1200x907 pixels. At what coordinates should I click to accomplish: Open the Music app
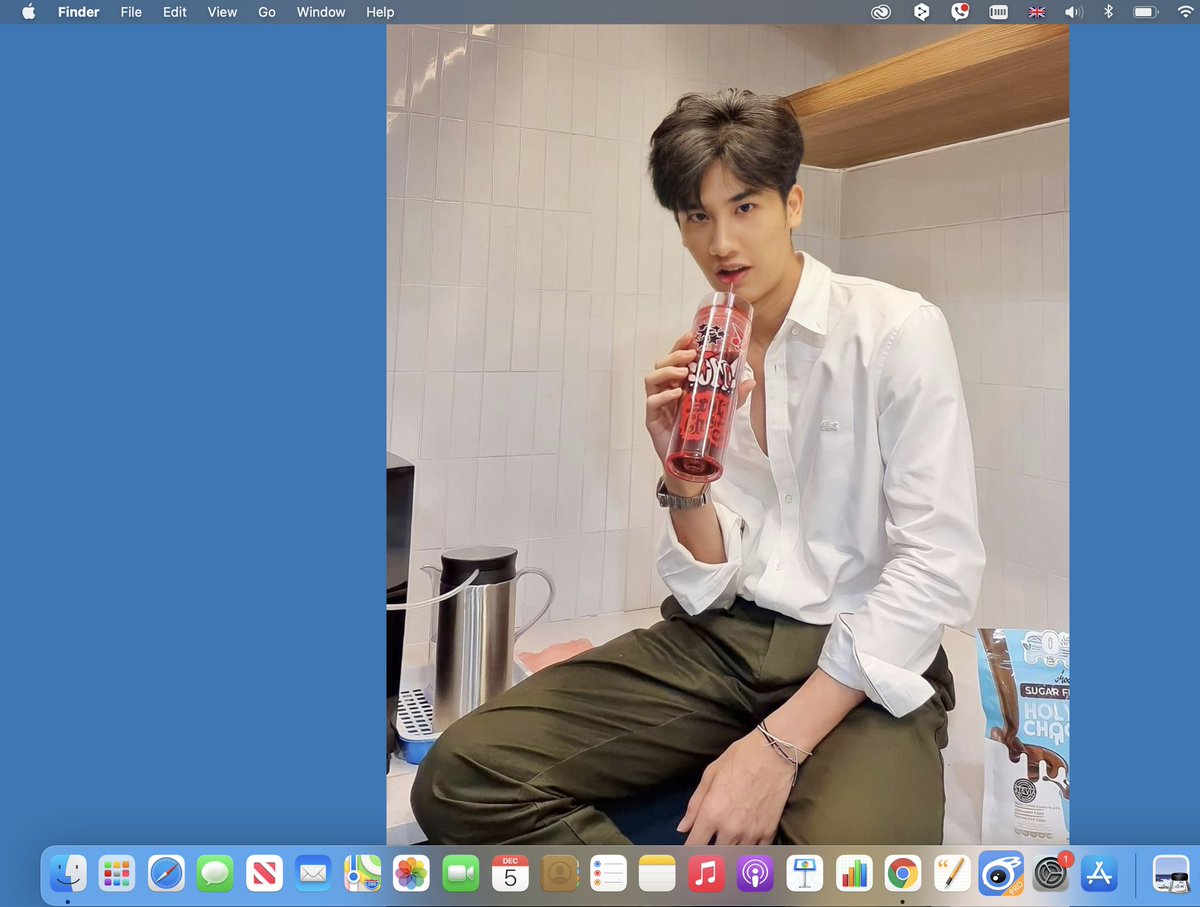click(705, 873)
